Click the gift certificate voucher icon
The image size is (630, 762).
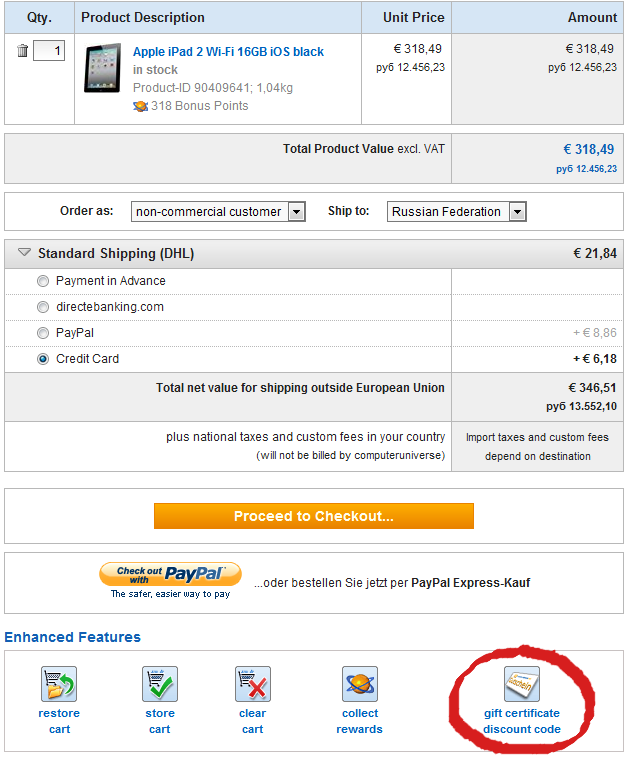click(522, 684)
